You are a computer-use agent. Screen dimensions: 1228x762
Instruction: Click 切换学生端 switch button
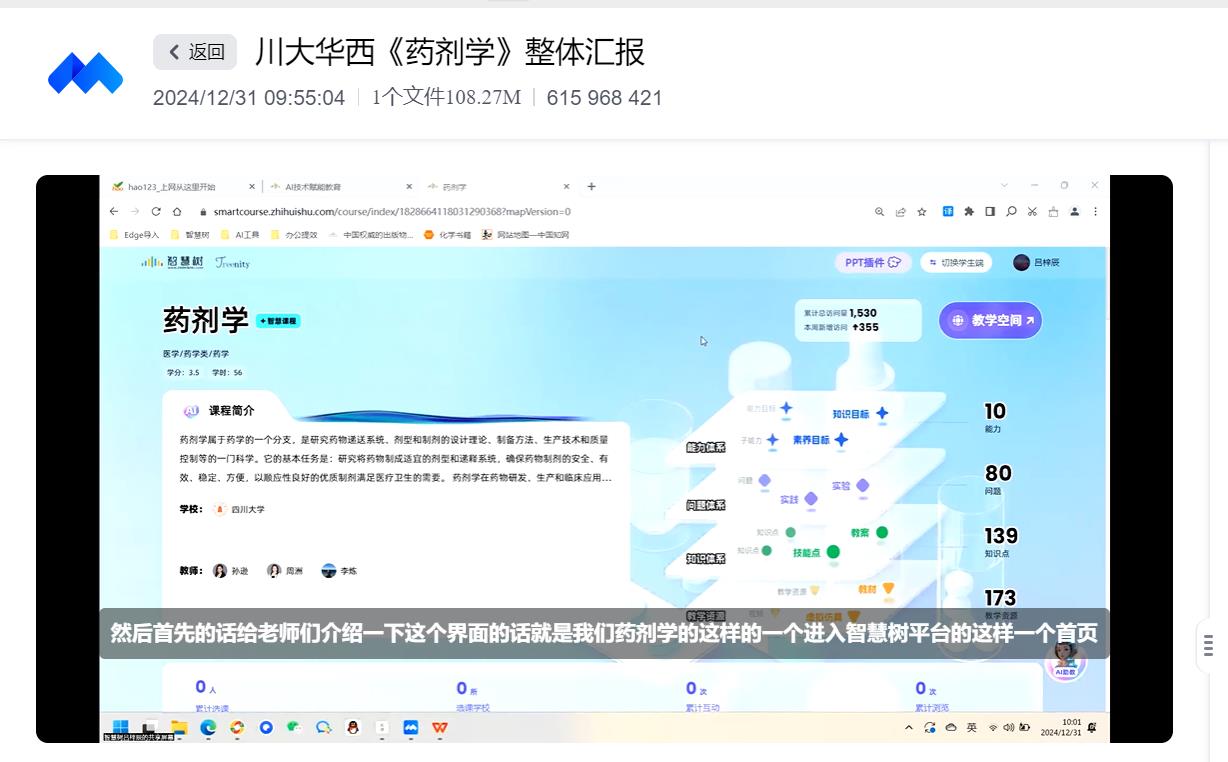pyautogui.click(x=955, y=263)
